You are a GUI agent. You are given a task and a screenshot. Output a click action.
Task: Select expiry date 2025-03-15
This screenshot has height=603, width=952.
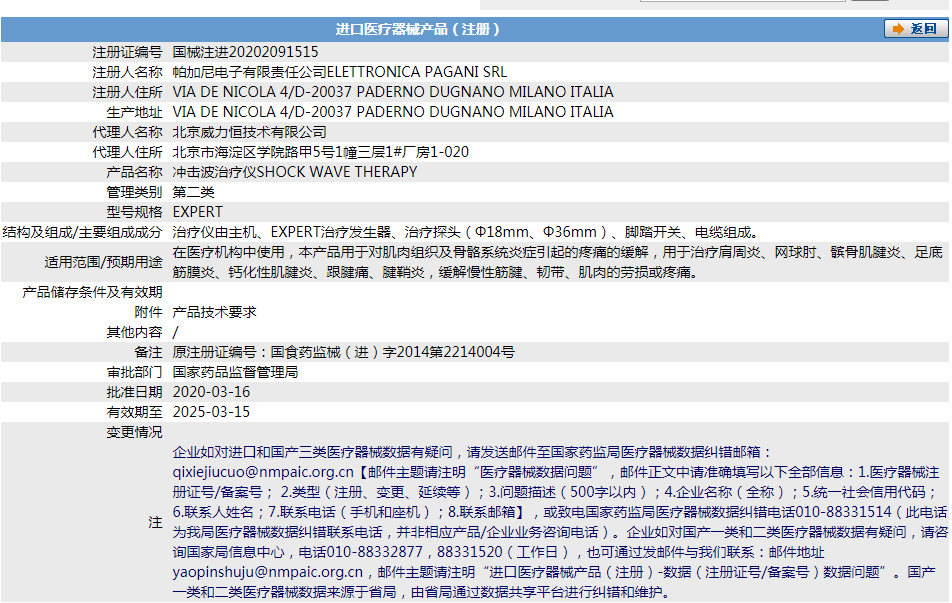(211, 413)
